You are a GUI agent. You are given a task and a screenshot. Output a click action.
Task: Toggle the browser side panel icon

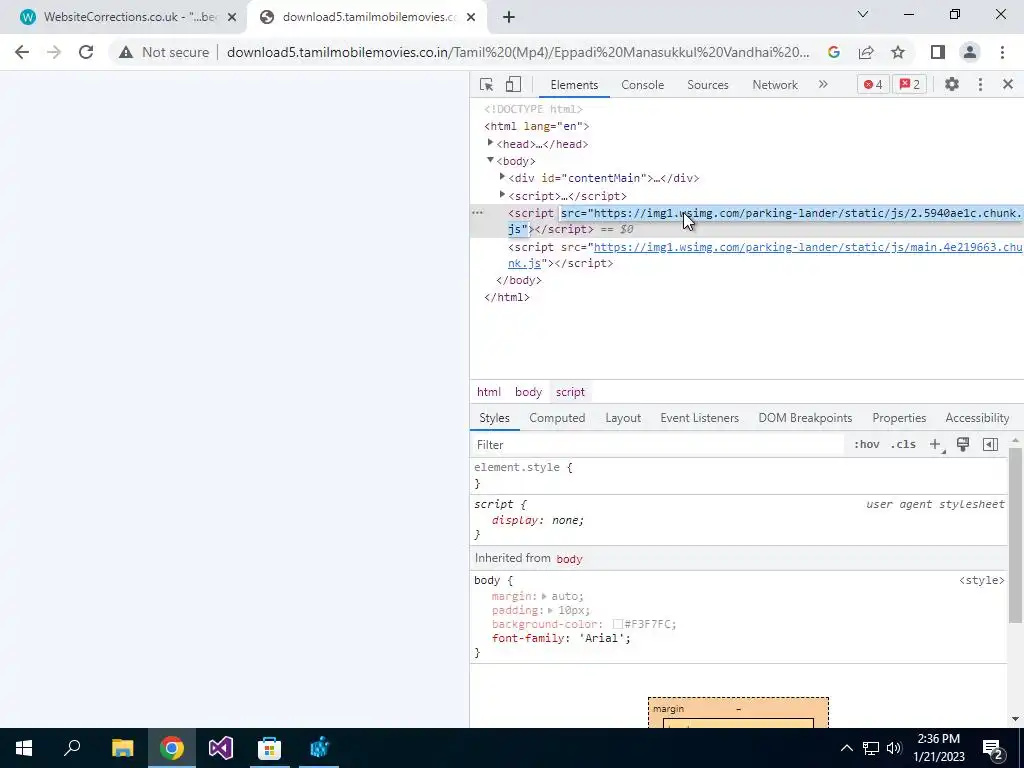pyautogui.click(x=938, y=52)
